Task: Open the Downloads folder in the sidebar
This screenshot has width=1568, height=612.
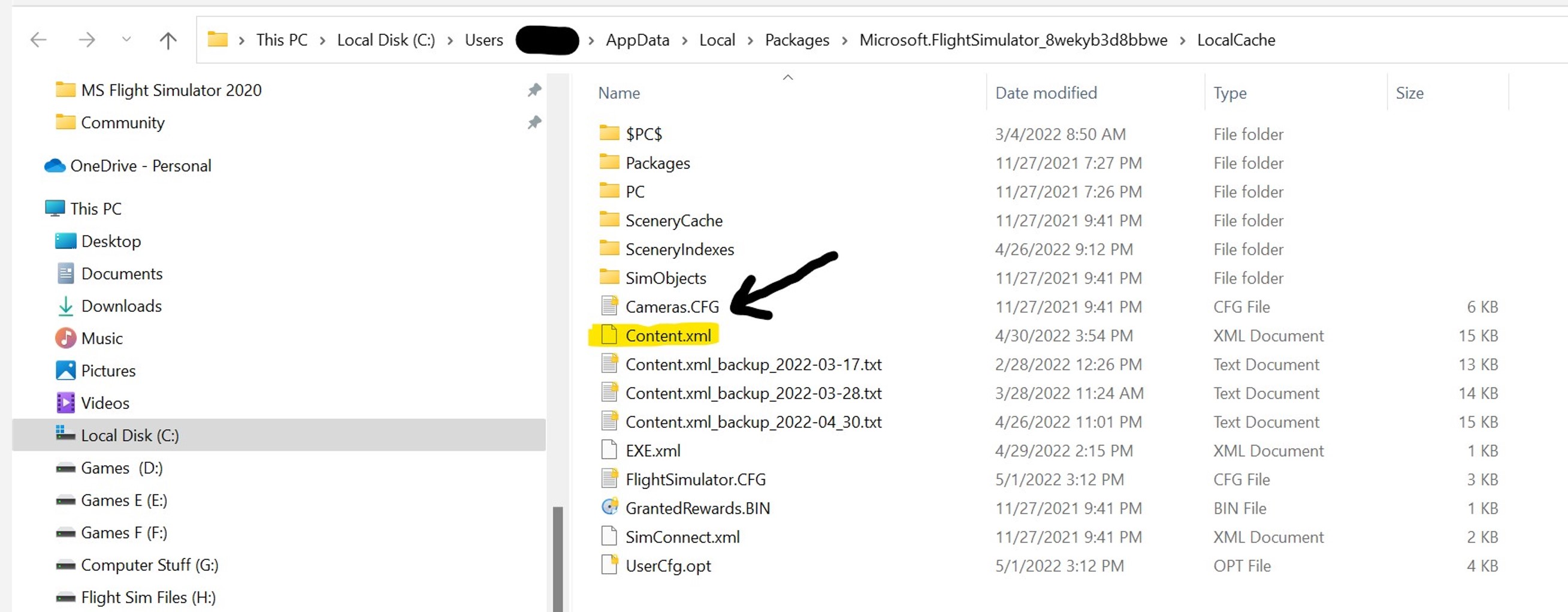Action: pos(121,306)
